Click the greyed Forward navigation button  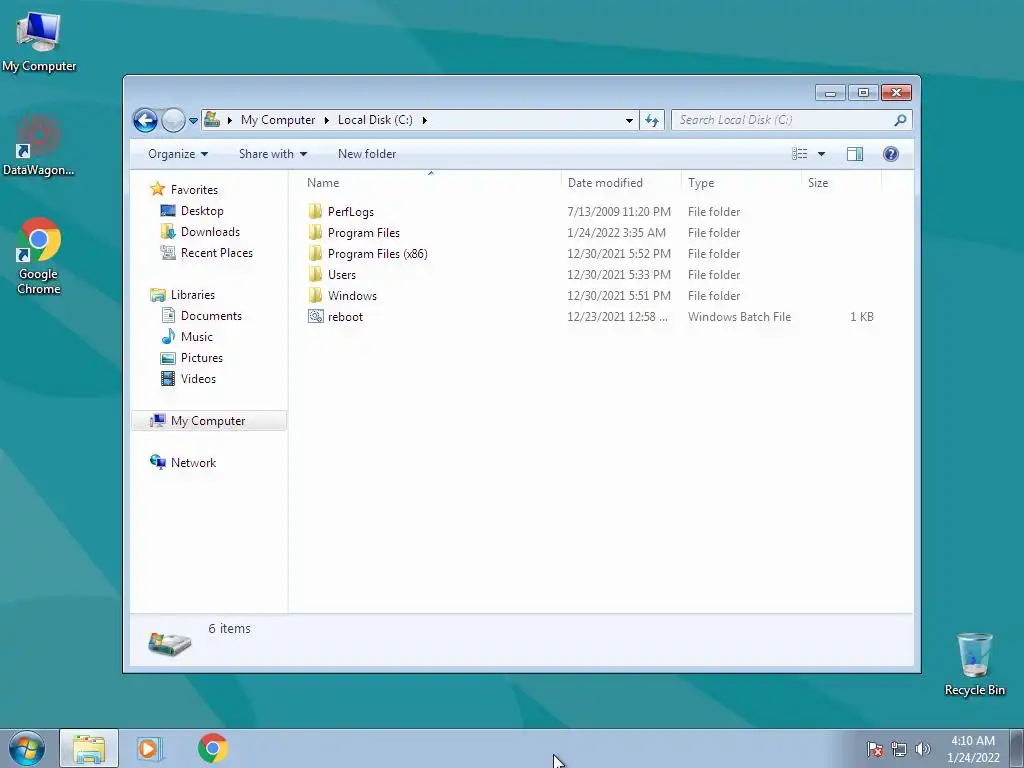pyautogui.click(x=173, y=120)
